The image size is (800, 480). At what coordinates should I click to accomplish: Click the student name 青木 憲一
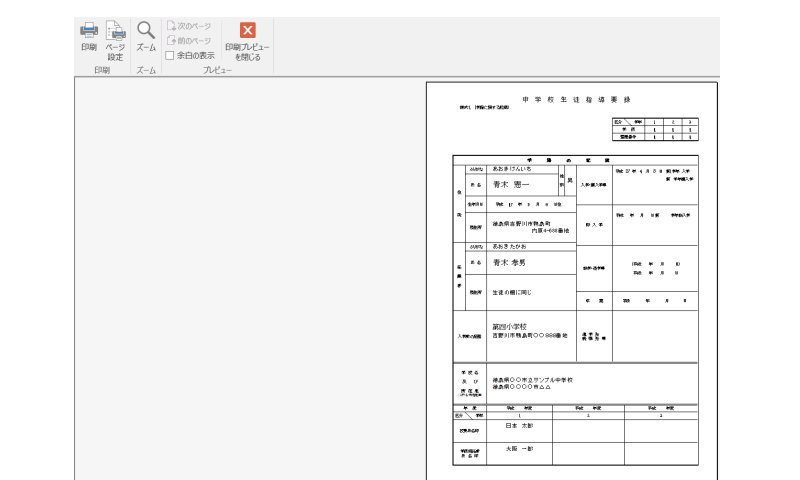(x=511, y=185)
